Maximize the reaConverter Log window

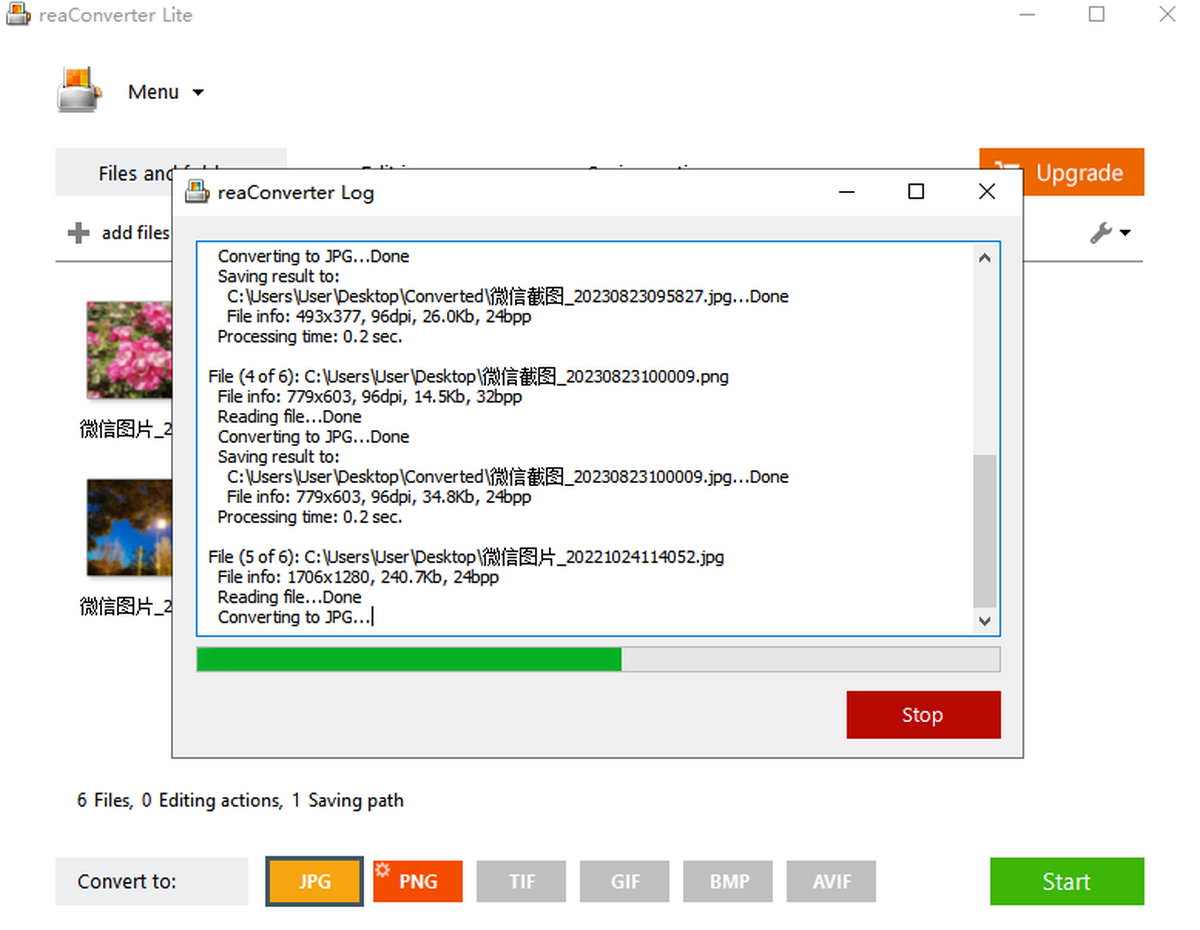(x=915, y=192)
